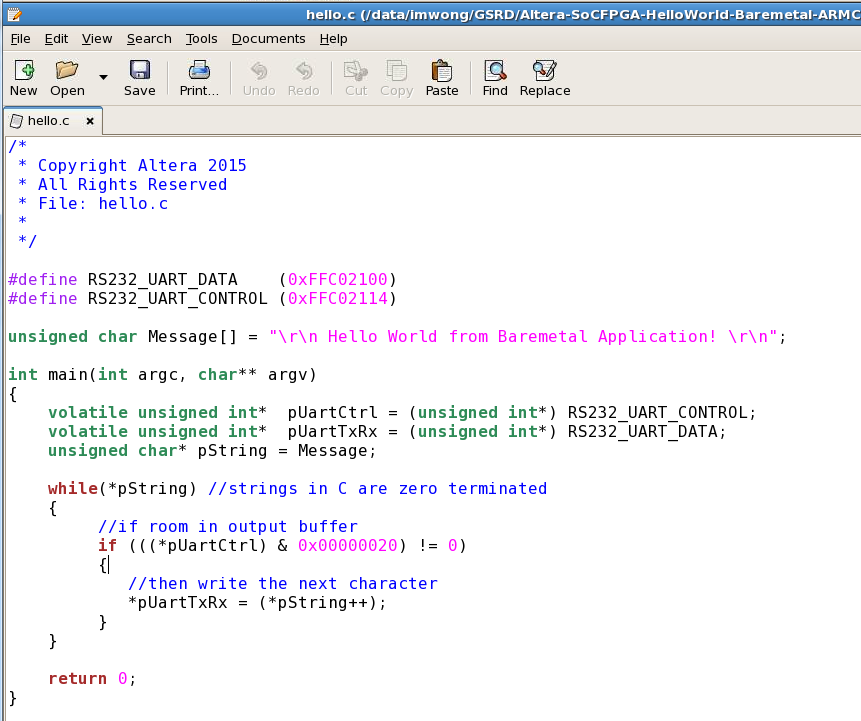
Task: Open the Search menu
Action: pyautogui.click(x=149, y=39)
